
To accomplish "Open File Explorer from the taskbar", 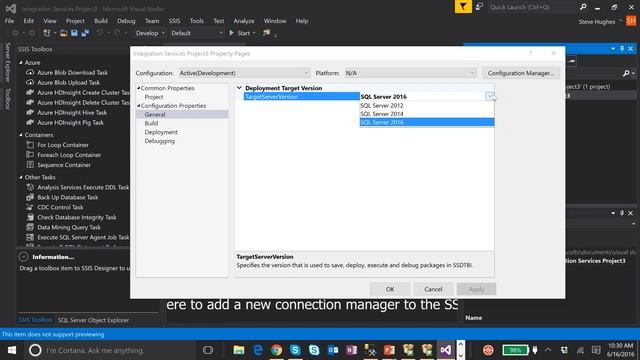I will click(239, 350).
